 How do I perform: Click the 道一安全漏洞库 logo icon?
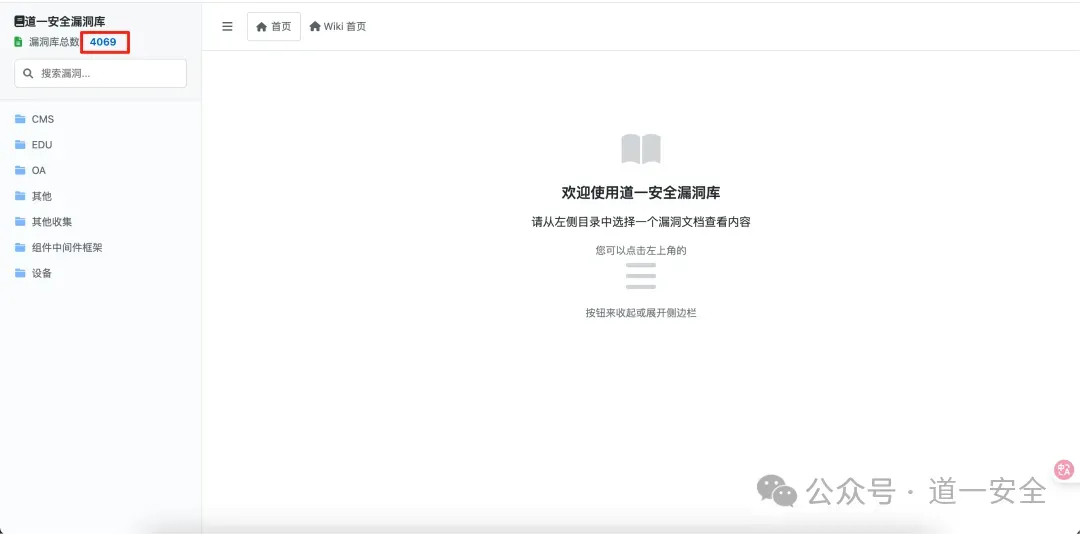click(19, 21)
